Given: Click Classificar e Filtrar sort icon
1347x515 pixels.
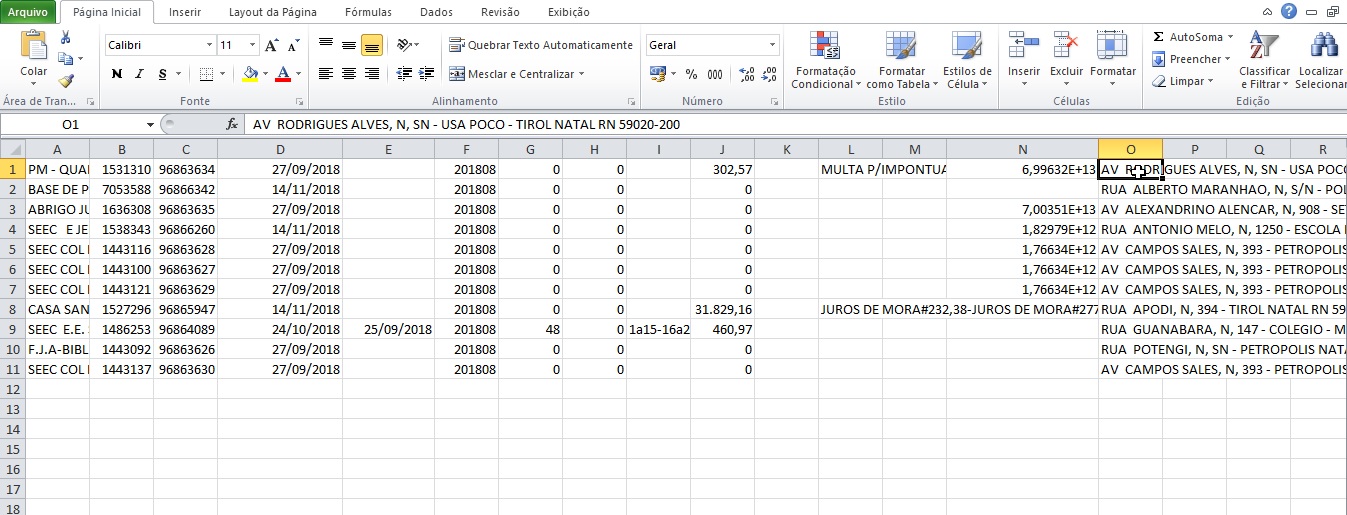Looking at the screenshot, I should coord(1264,62).
